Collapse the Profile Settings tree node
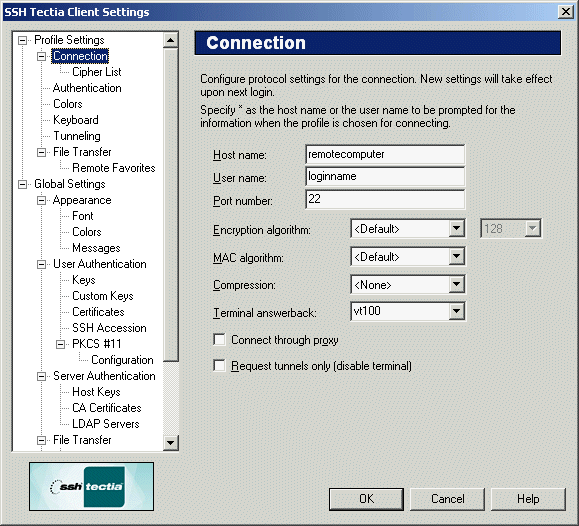Viewport: 579px width, 526px height. coord(23,40)
